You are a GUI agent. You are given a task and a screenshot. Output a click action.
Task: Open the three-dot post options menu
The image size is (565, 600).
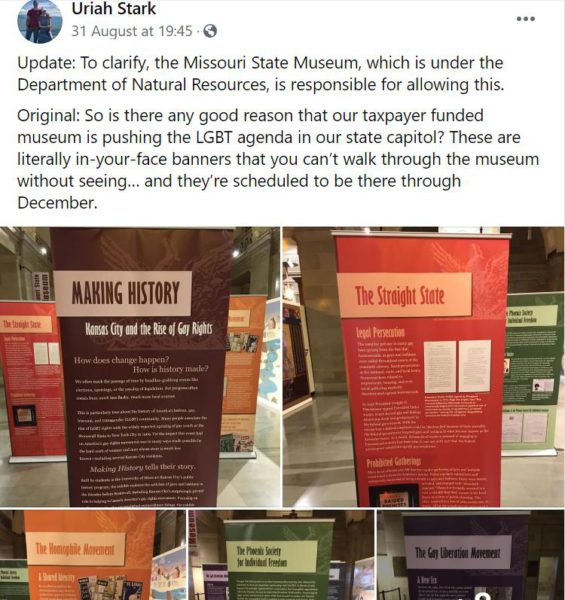[x=525, y=19]
